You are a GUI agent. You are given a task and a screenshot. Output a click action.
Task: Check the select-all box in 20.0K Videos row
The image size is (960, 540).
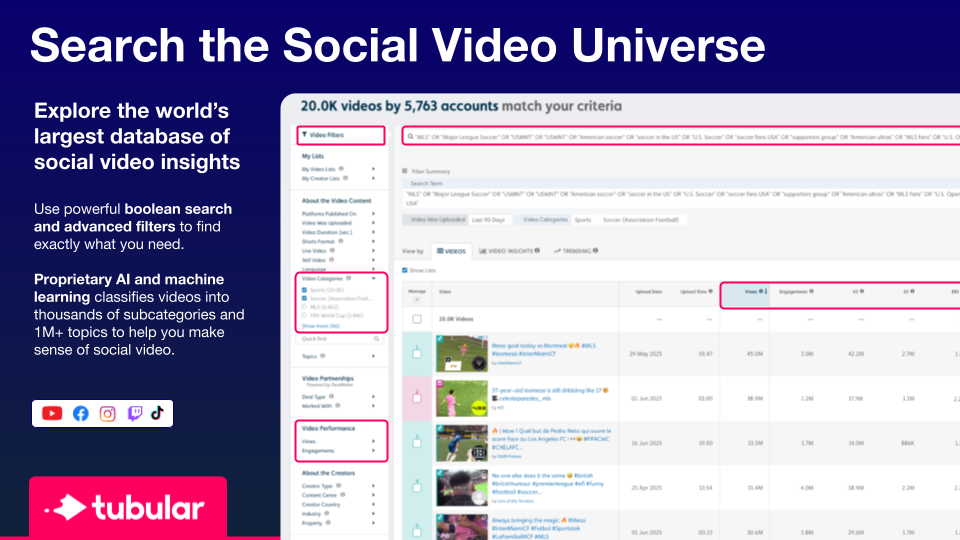(x=417, y=319)
